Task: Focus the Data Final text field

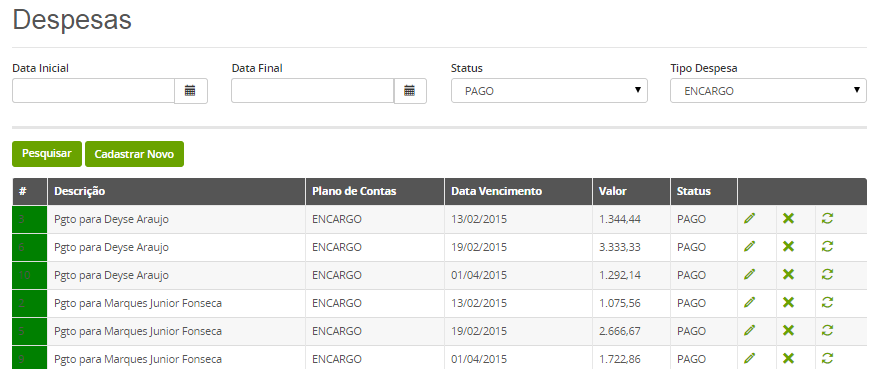Action: [x=312, y=91]
